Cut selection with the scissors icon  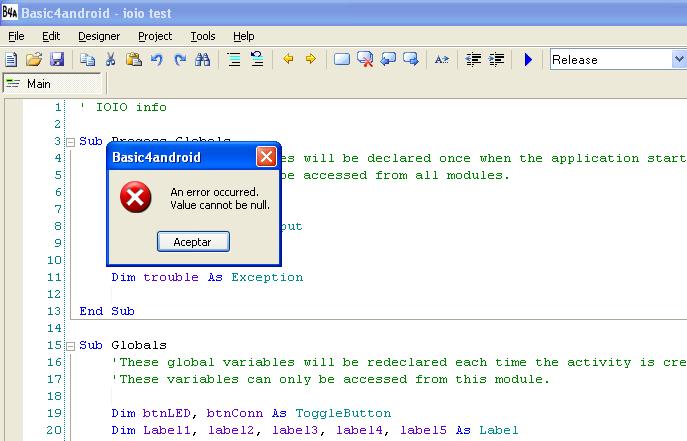(110, 59)
